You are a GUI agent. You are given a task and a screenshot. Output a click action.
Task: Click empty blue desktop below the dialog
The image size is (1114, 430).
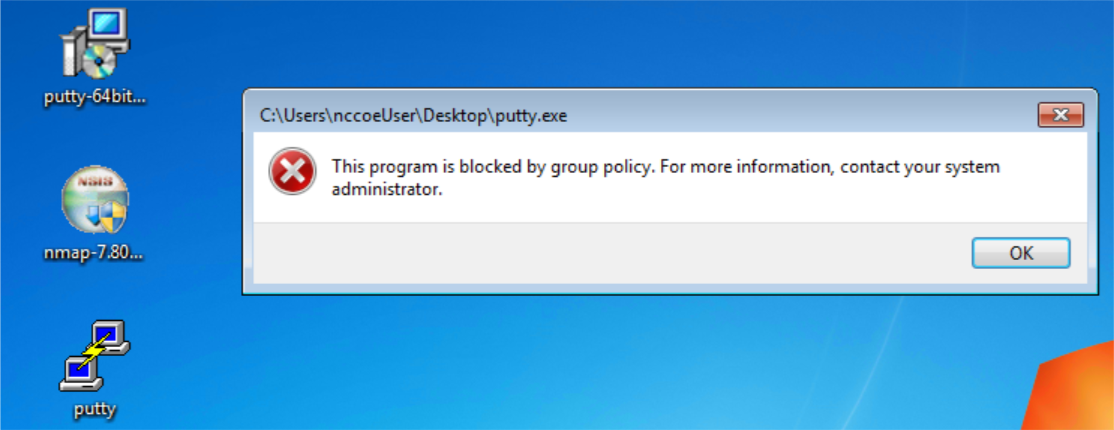tap(568, 362)
